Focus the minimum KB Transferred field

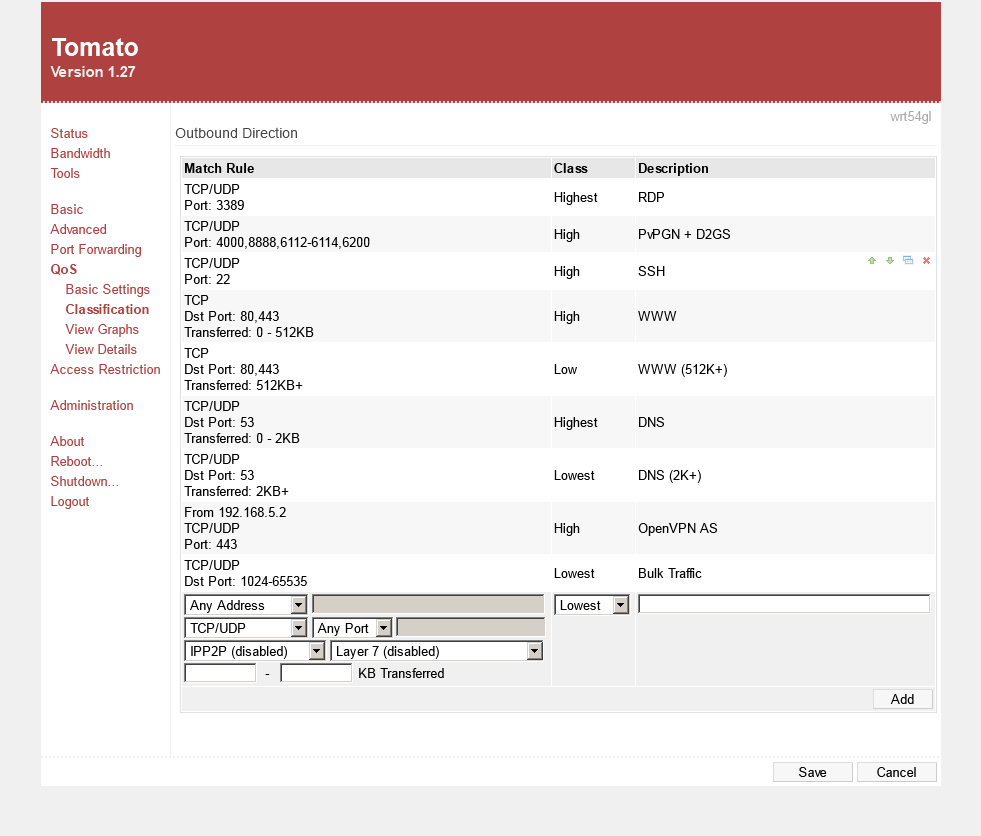pyautogui.click(x=220, y=673)
